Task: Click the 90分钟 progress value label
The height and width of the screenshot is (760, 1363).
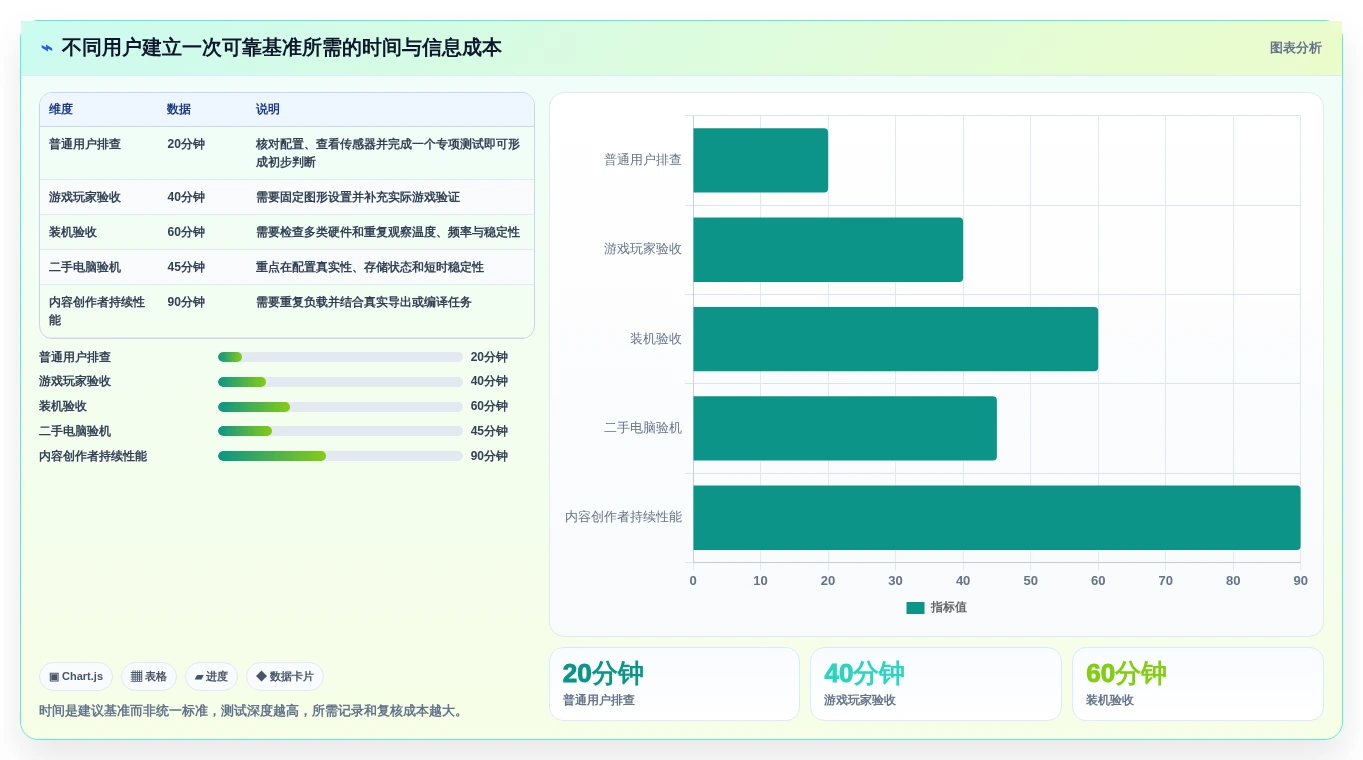Action: point(489,456)
